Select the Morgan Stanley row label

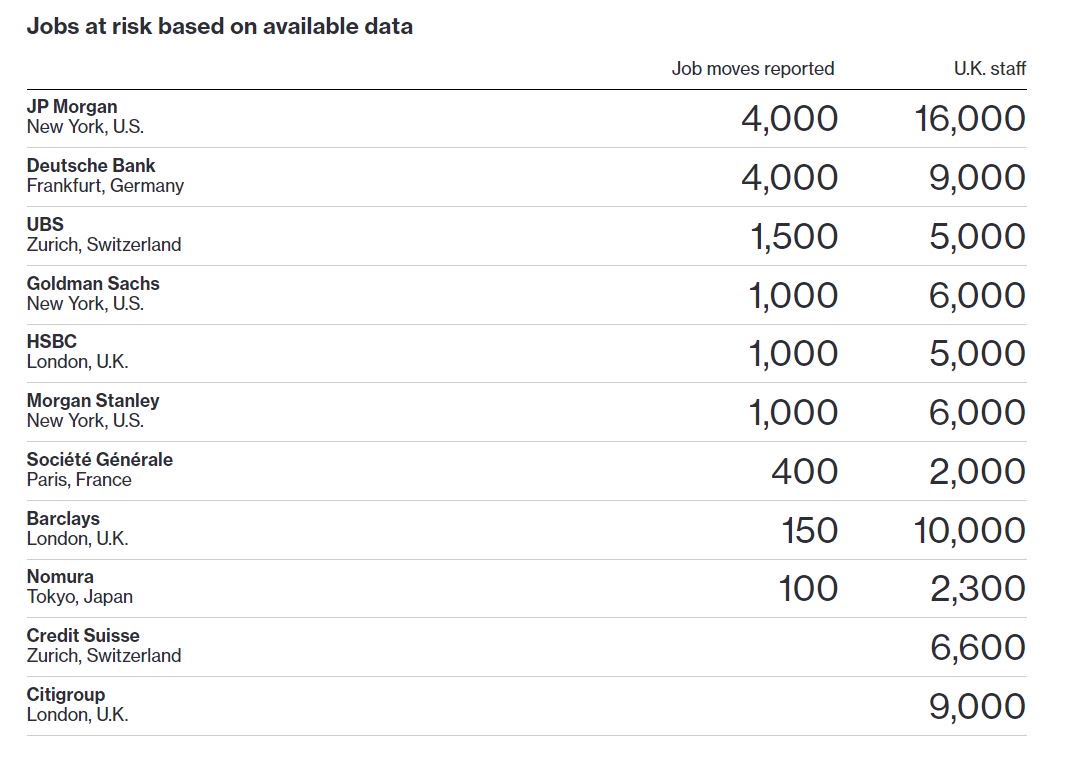click(x=93, y=400)
